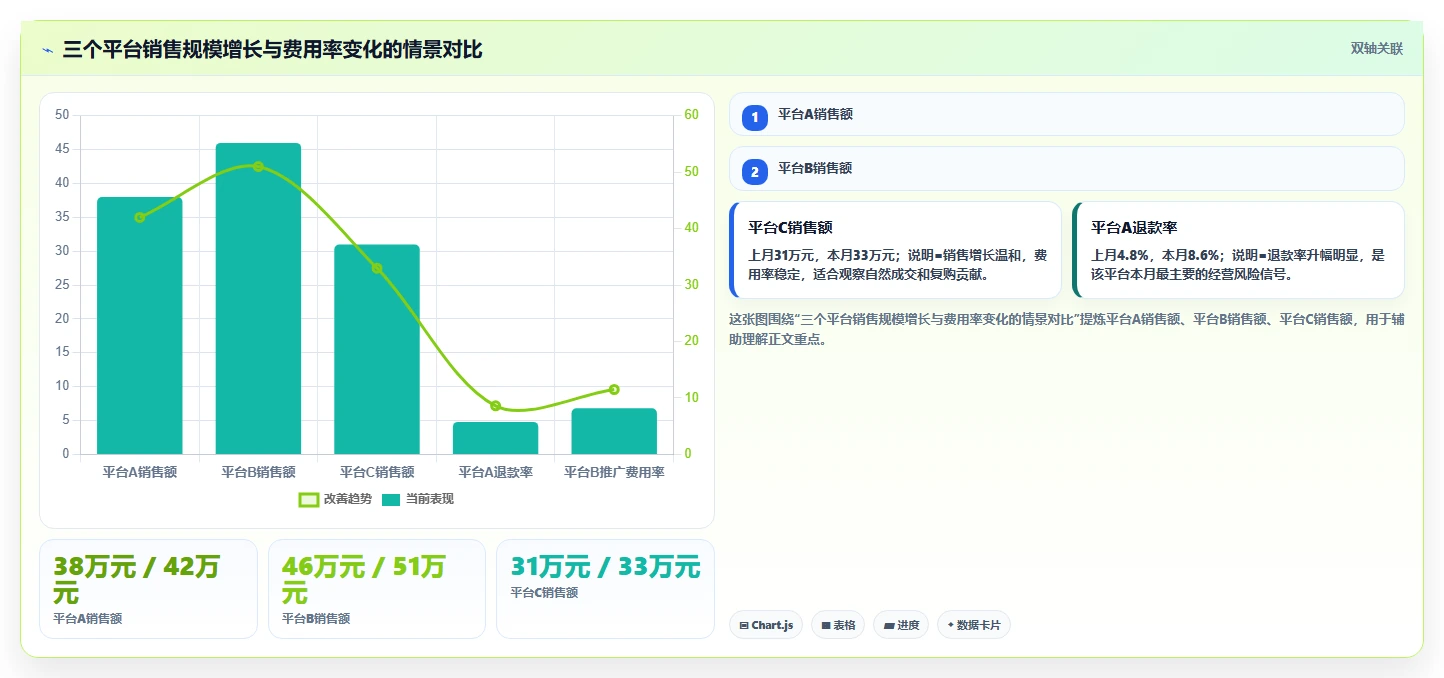Click the 平台B推广费用率 bar in chart

coord(614,431)
